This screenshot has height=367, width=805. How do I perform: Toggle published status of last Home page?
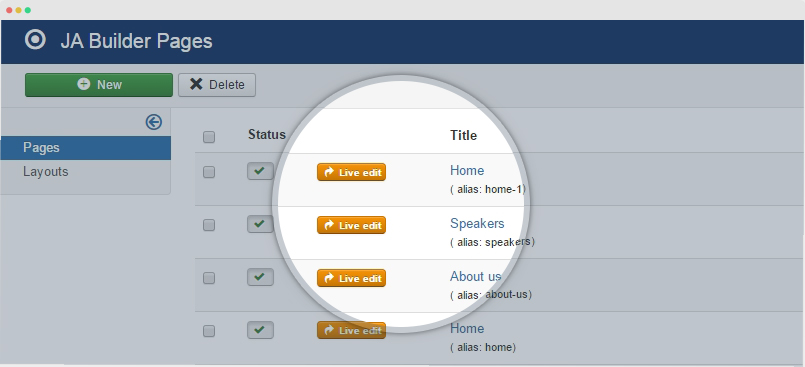click(260, 330)
